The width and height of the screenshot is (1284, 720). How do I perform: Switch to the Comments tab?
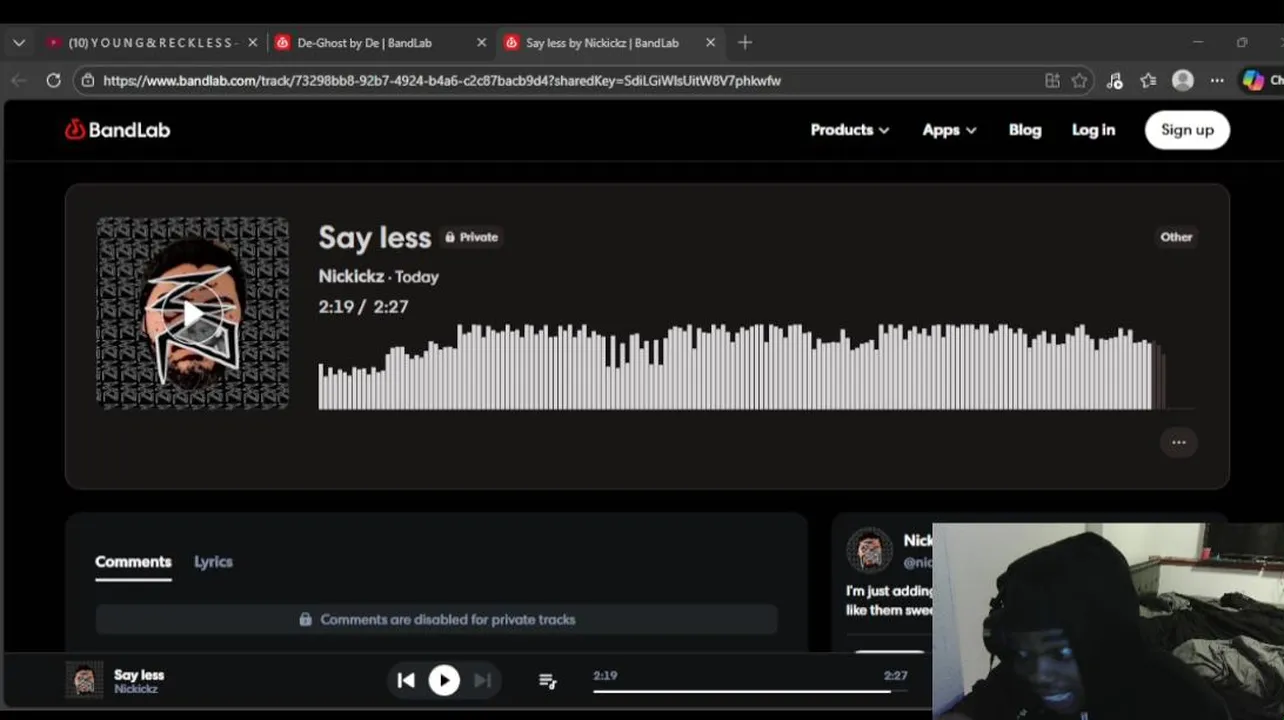click(133, 562)
